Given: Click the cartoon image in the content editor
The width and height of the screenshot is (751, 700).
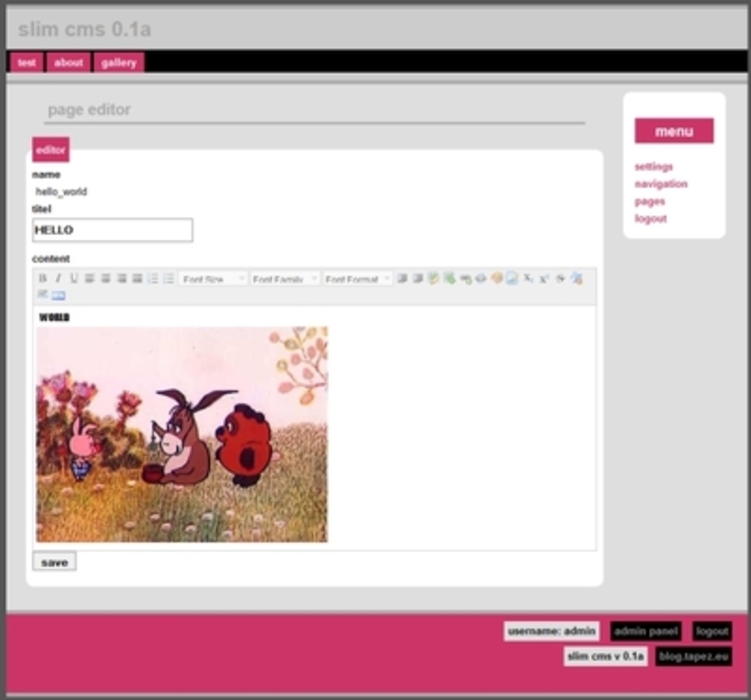Looking at the screenshot, I should pos(182,434).
